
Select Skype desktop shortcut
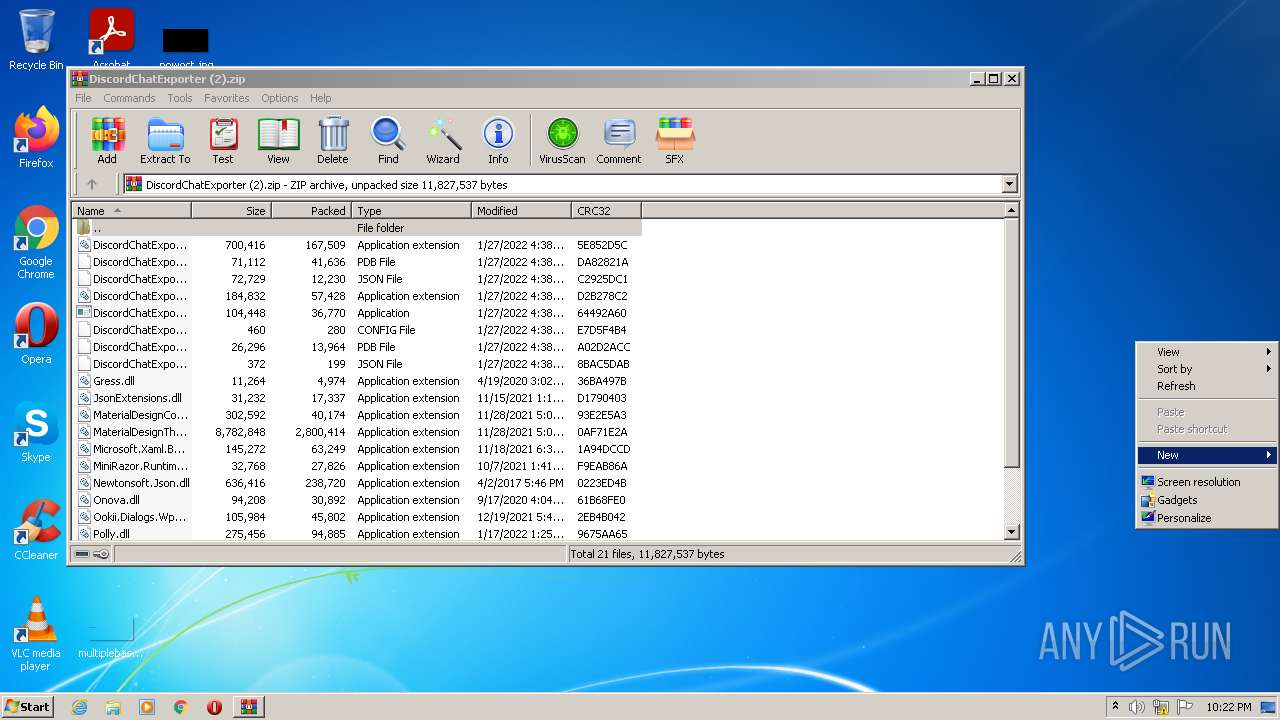pyautogui.click(x=36, y=433)
